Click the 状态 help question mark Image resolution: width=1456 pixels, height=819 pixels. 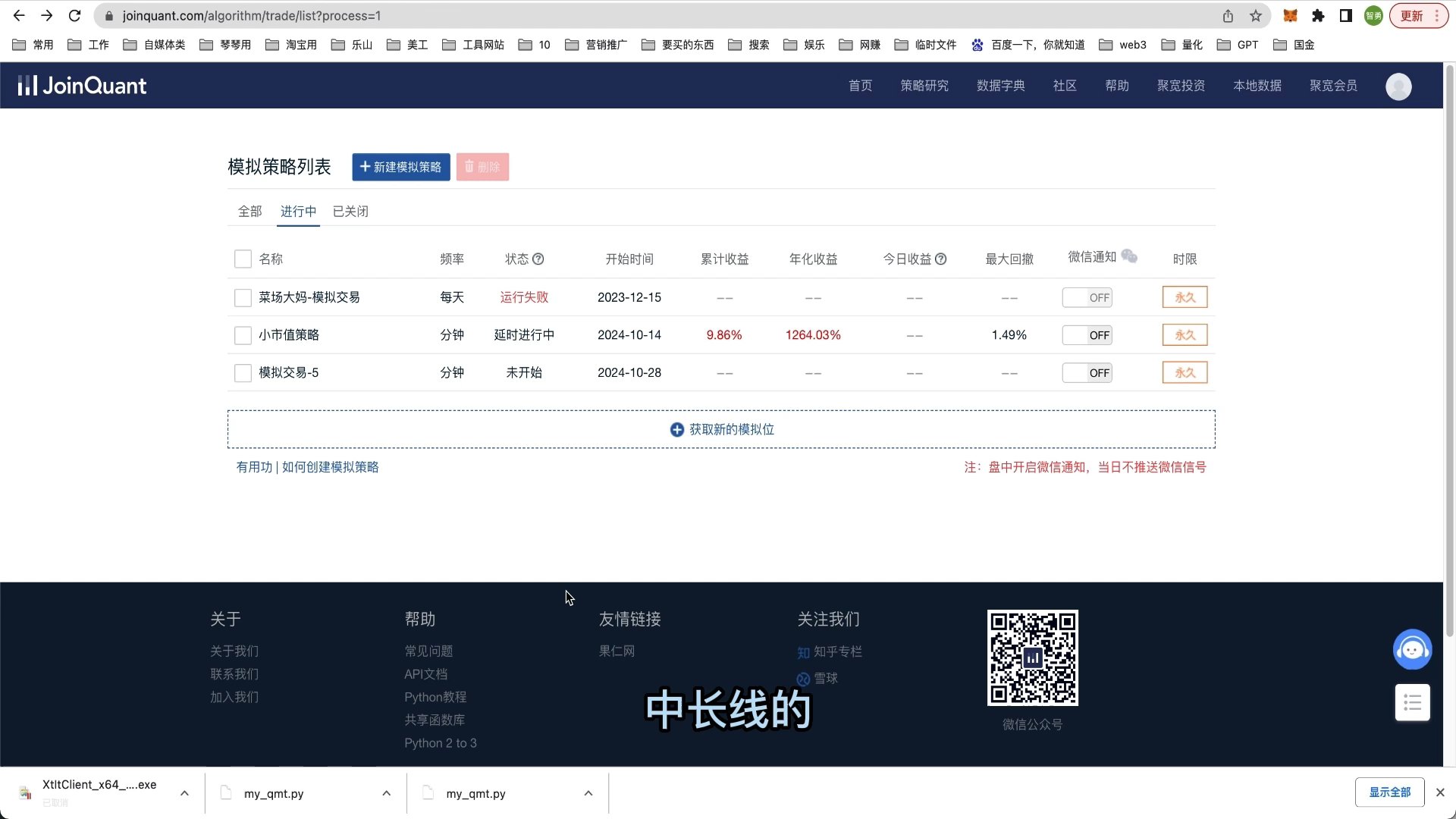point(538,259)
